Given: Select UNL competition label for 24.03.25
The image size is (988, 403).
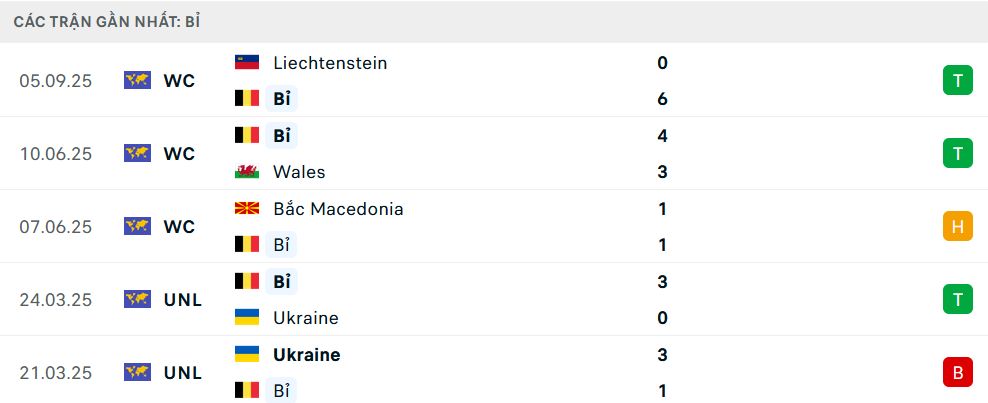Looking at the screenshot, I should pyautogui.click(x=183, y=299).
